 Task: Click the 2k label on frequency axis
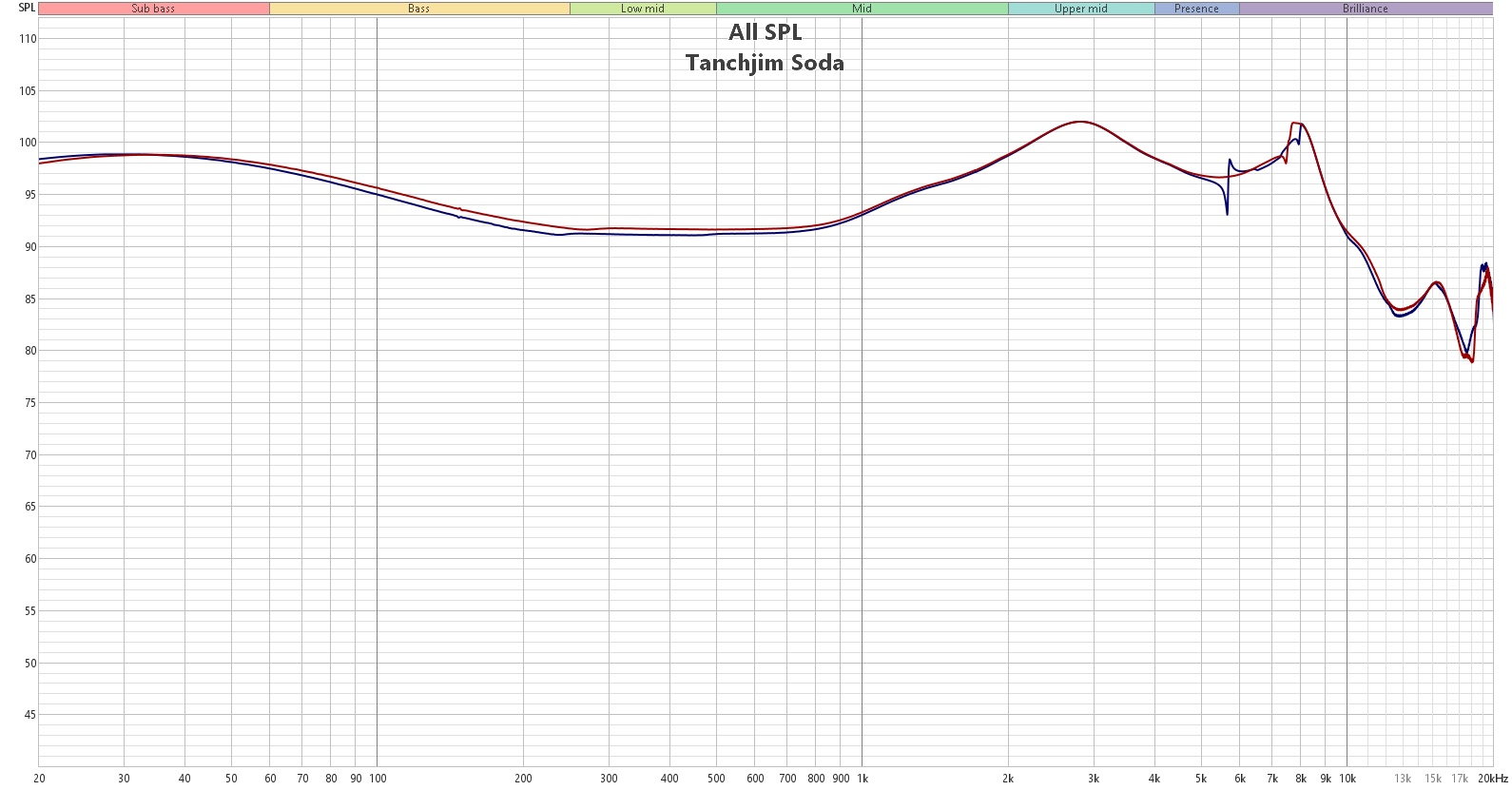pos(1008,779)
